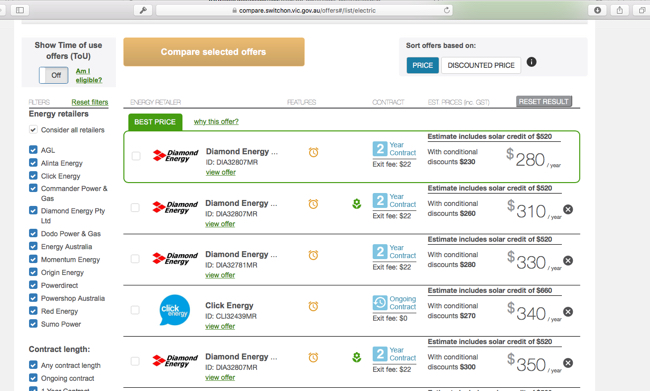650x391 pixels.
Task: Click the browser address bar URL
Action: point(307,10)
